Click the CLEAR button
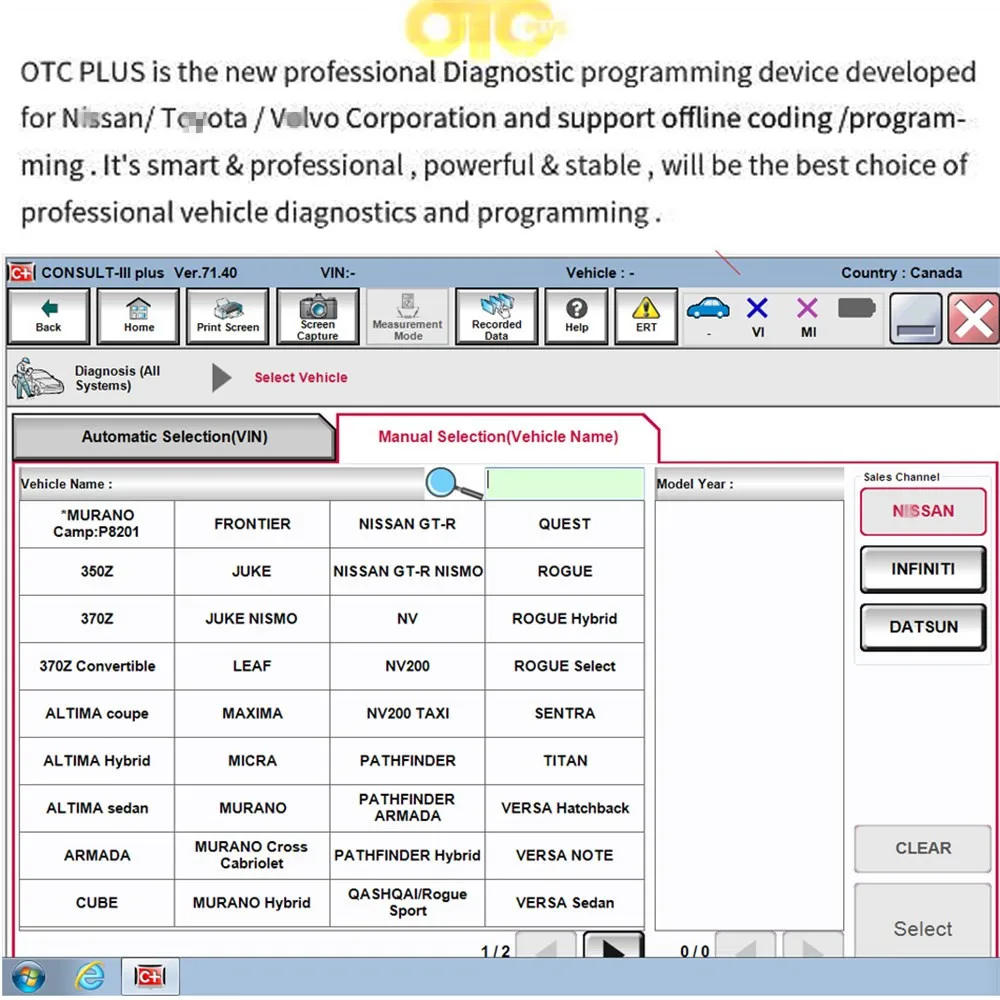 (922, 848)
